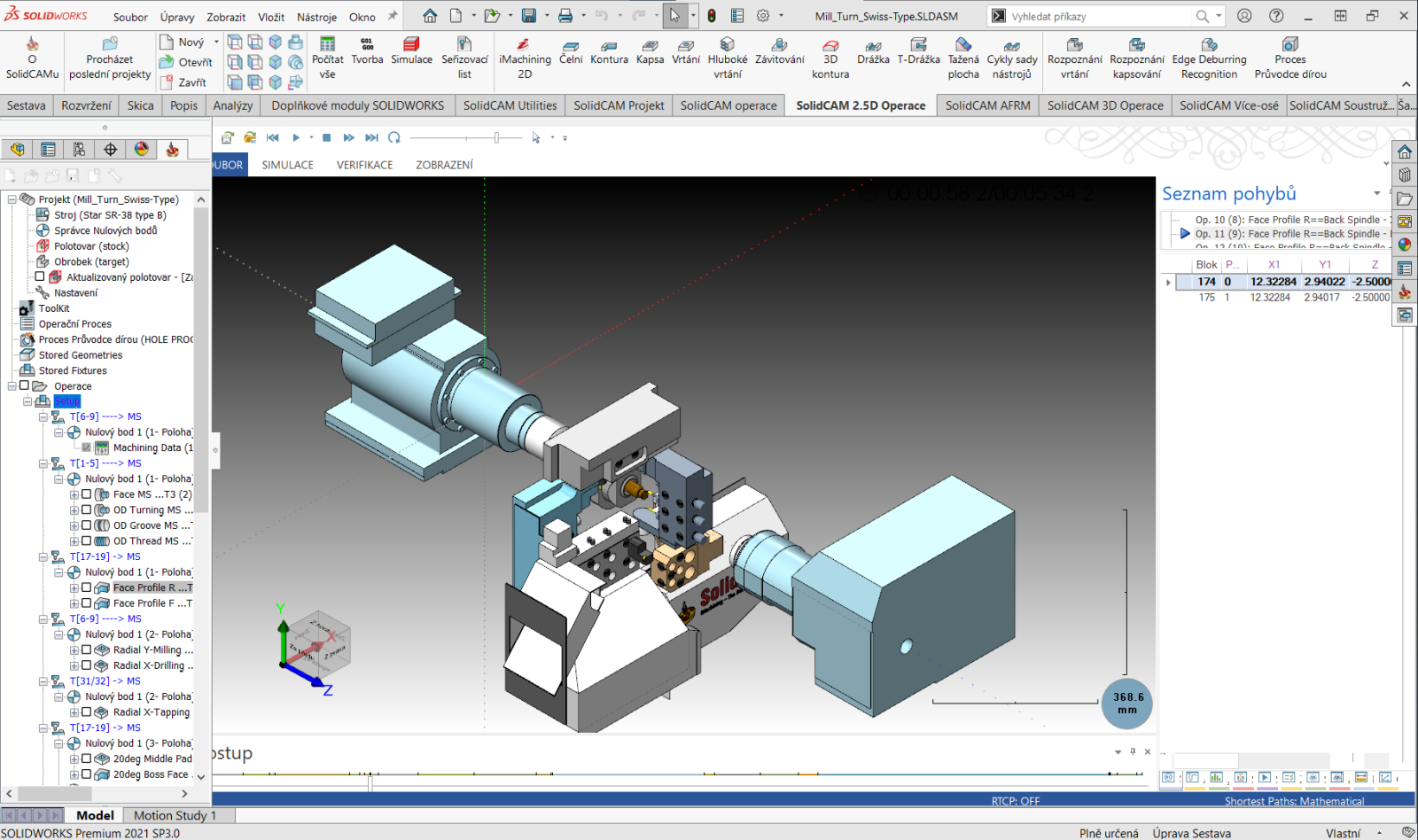Open Proces Průvodce dírou wizard
Viewport: 1418px width, 840px height.
[1290, 58]
